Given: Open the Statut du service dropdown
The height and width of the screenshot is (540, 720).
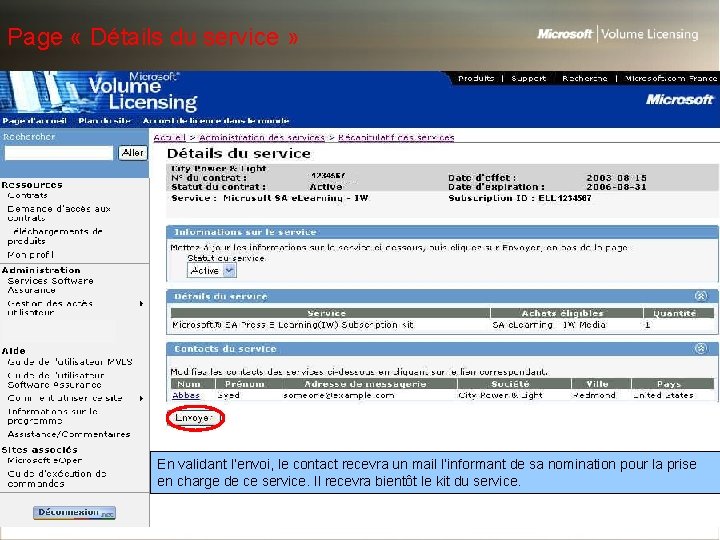Looking at the screenshot, I should [212, 270].
